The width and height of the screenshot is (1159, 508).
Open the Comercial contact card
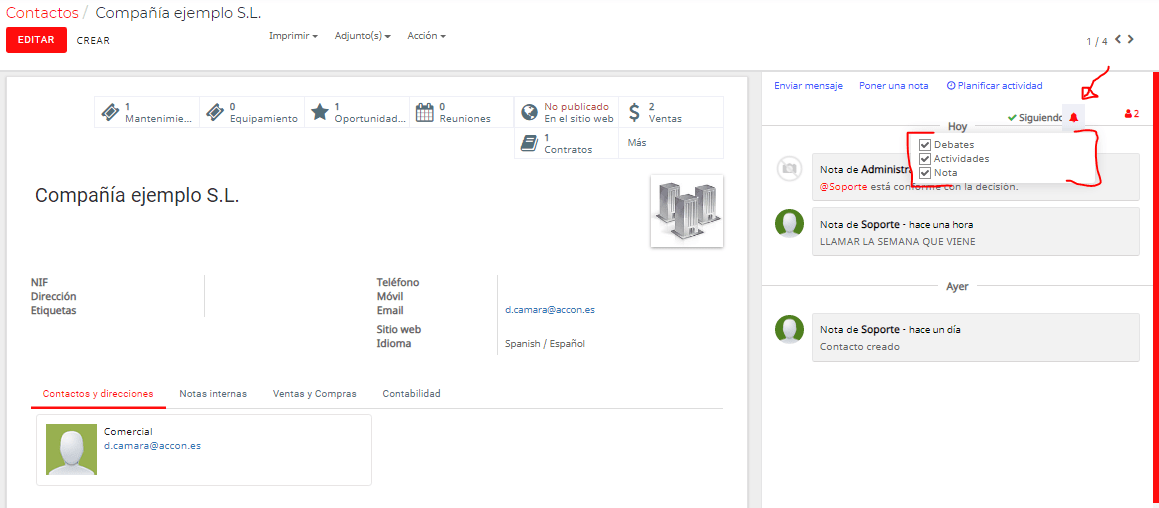pyautogui.click(x=204, y=450)
